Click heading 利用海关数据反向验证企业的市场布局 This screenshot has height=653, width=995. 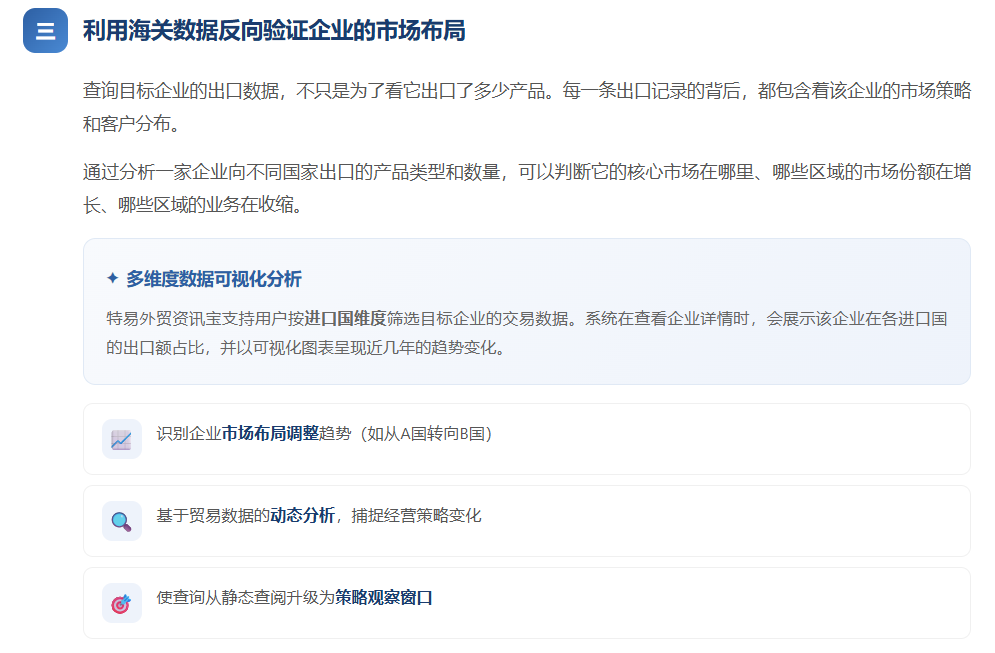[274, 30]
